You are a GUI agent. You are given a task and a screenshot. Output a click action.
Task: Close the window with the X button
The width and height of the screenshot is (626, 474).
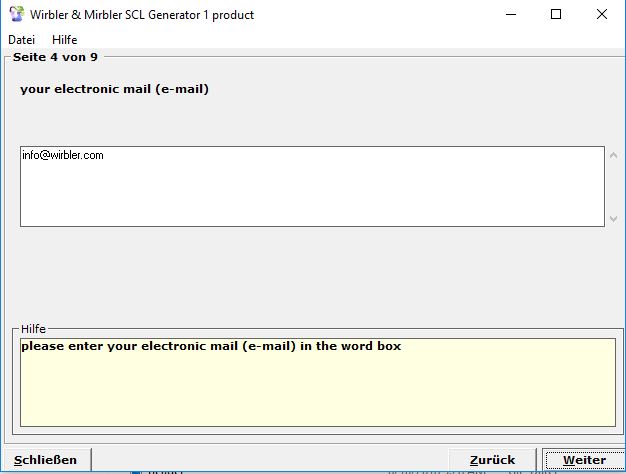tap(602, 14)
